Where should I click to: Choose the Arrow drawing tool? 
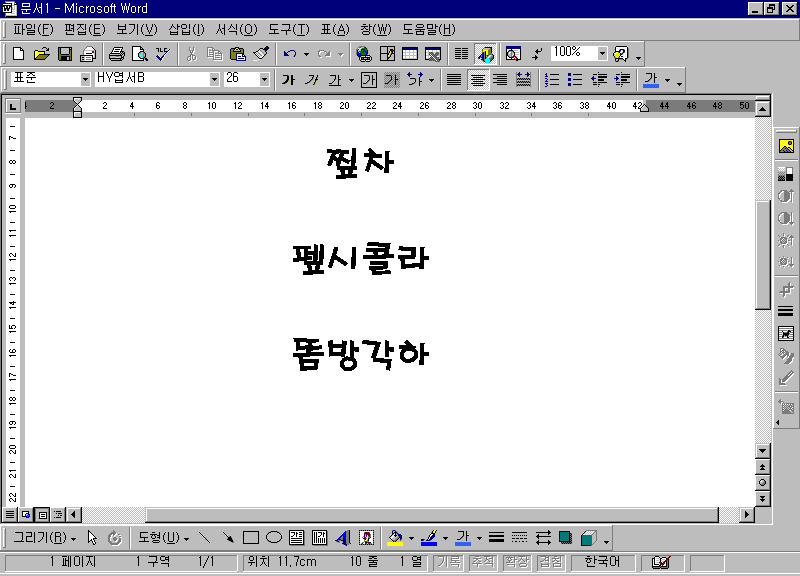228,538
